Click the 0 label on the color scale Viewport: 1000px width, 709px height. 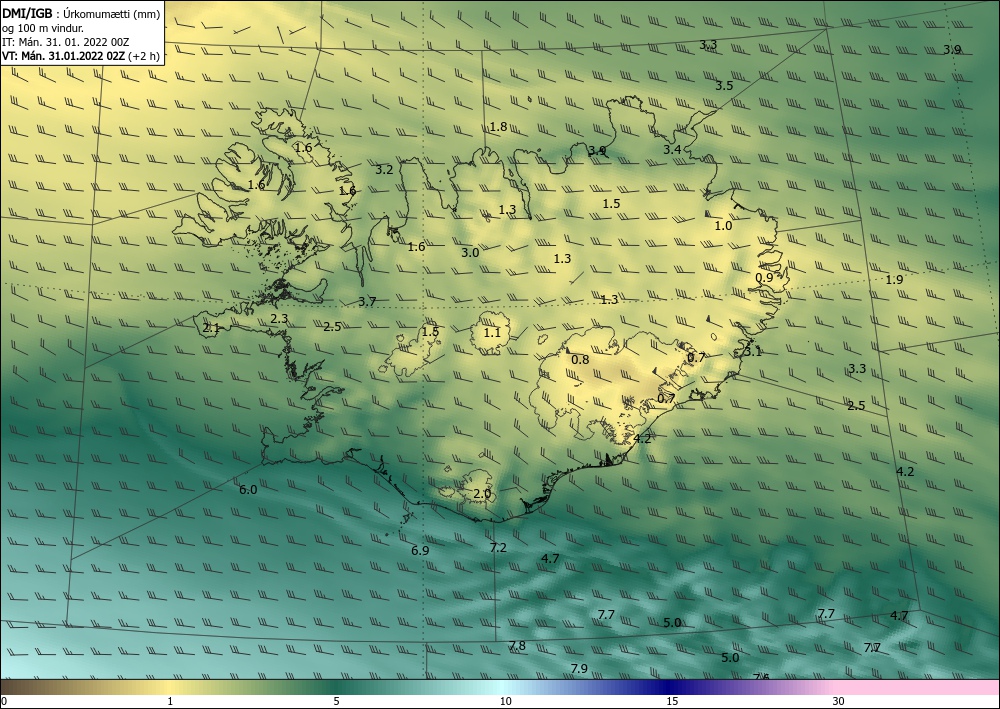pos(4,702)
